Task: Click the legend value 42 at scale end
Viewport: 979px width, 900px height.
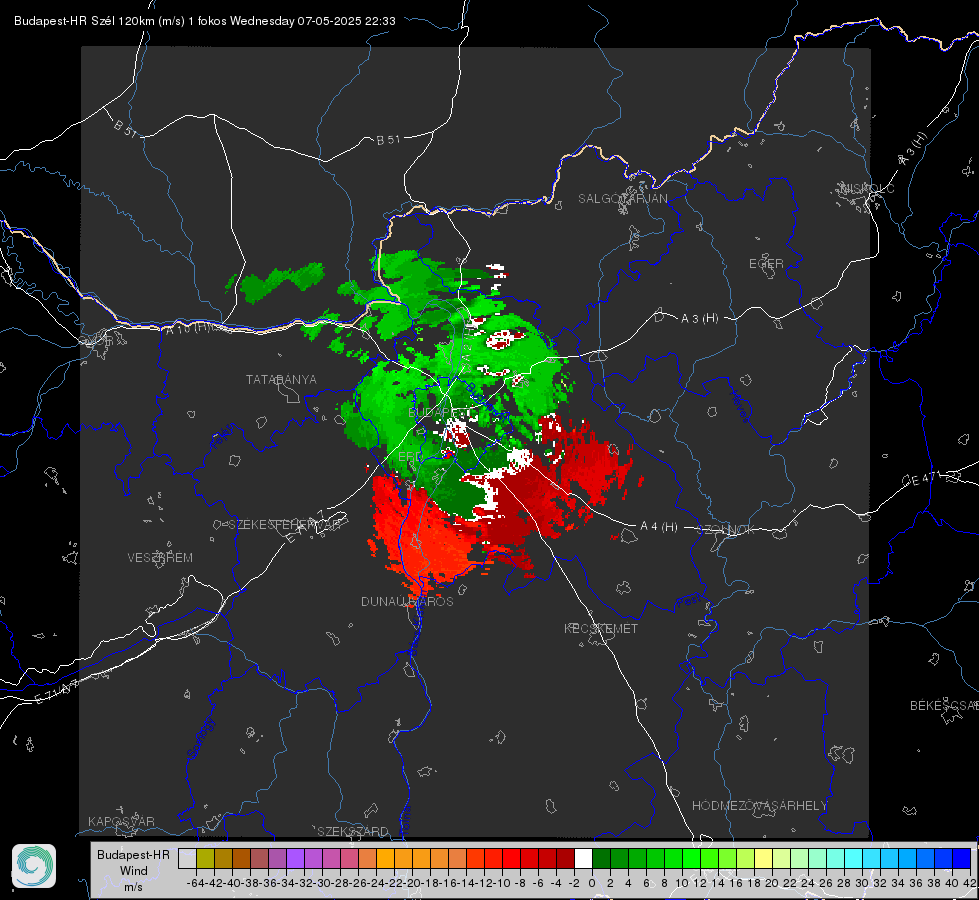Action: 970,883
